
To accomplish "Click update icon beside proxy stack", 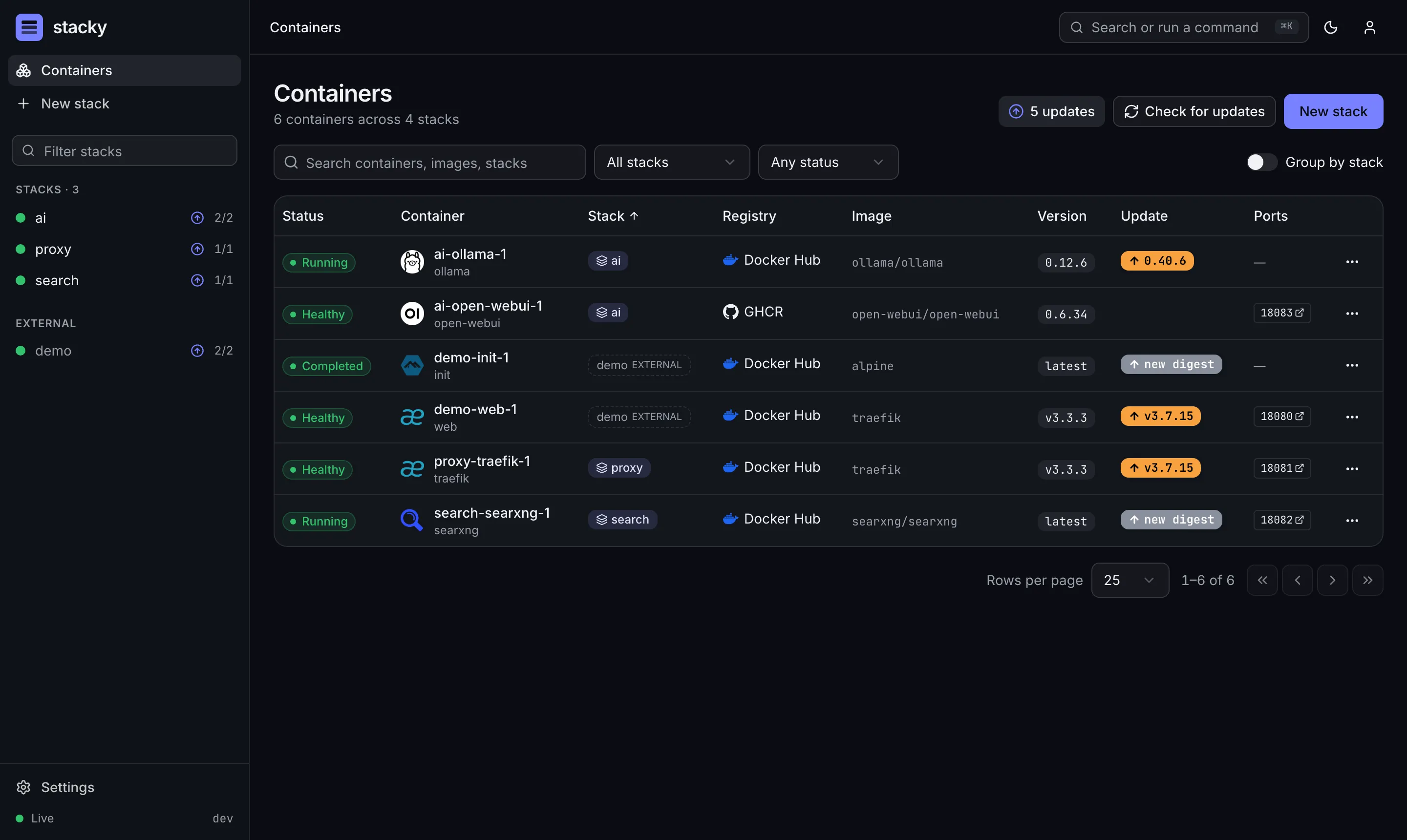I will click(x=197, y=249).
